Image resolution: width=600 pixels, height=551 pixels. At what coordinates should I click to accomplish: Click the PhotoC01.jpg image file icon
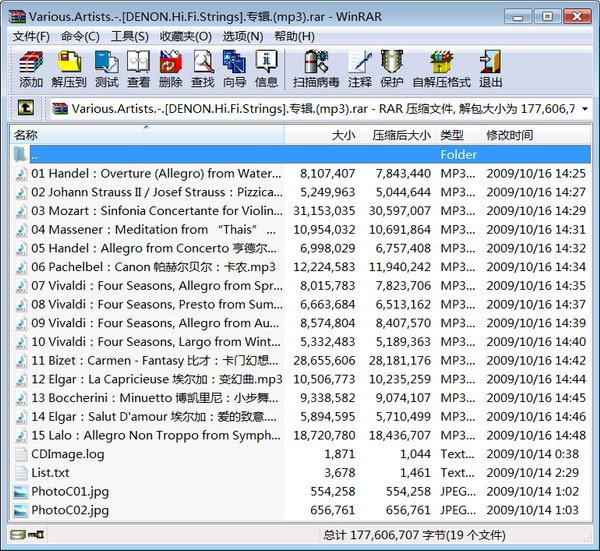click(21, 491)
